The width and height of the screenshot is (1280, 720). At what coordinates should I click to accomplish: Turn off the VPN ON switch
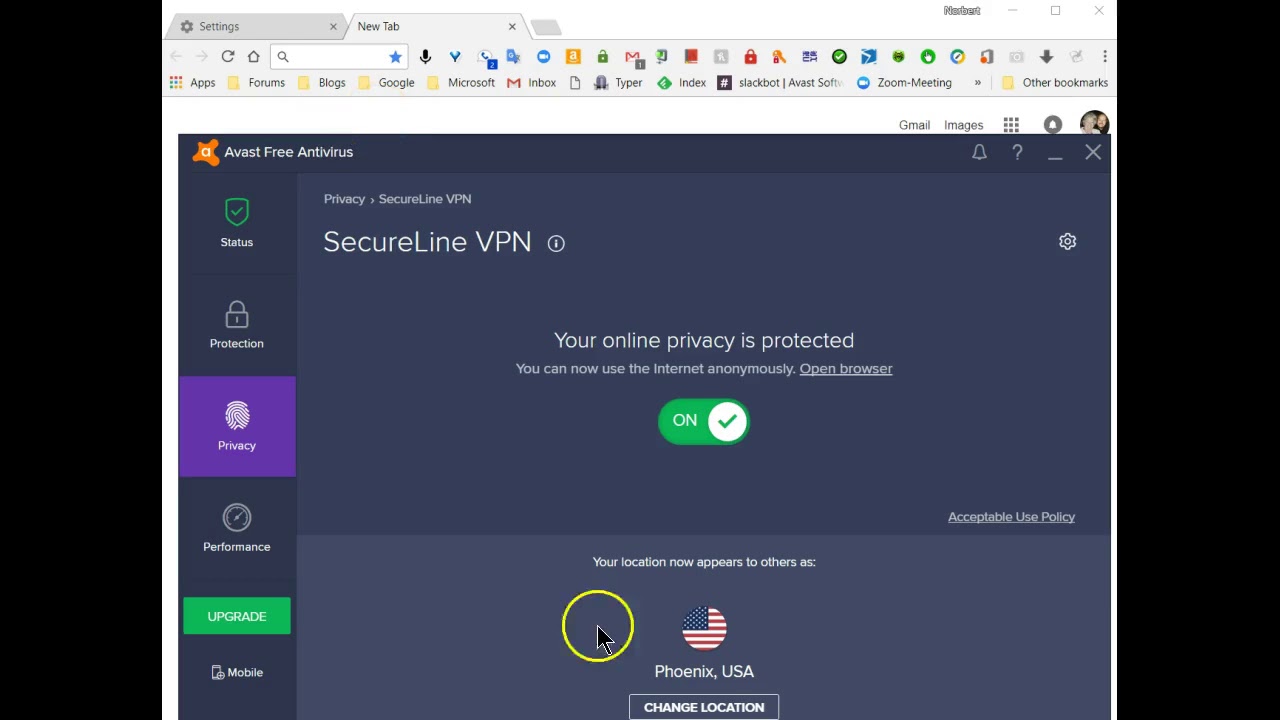[x=704, y=421]
